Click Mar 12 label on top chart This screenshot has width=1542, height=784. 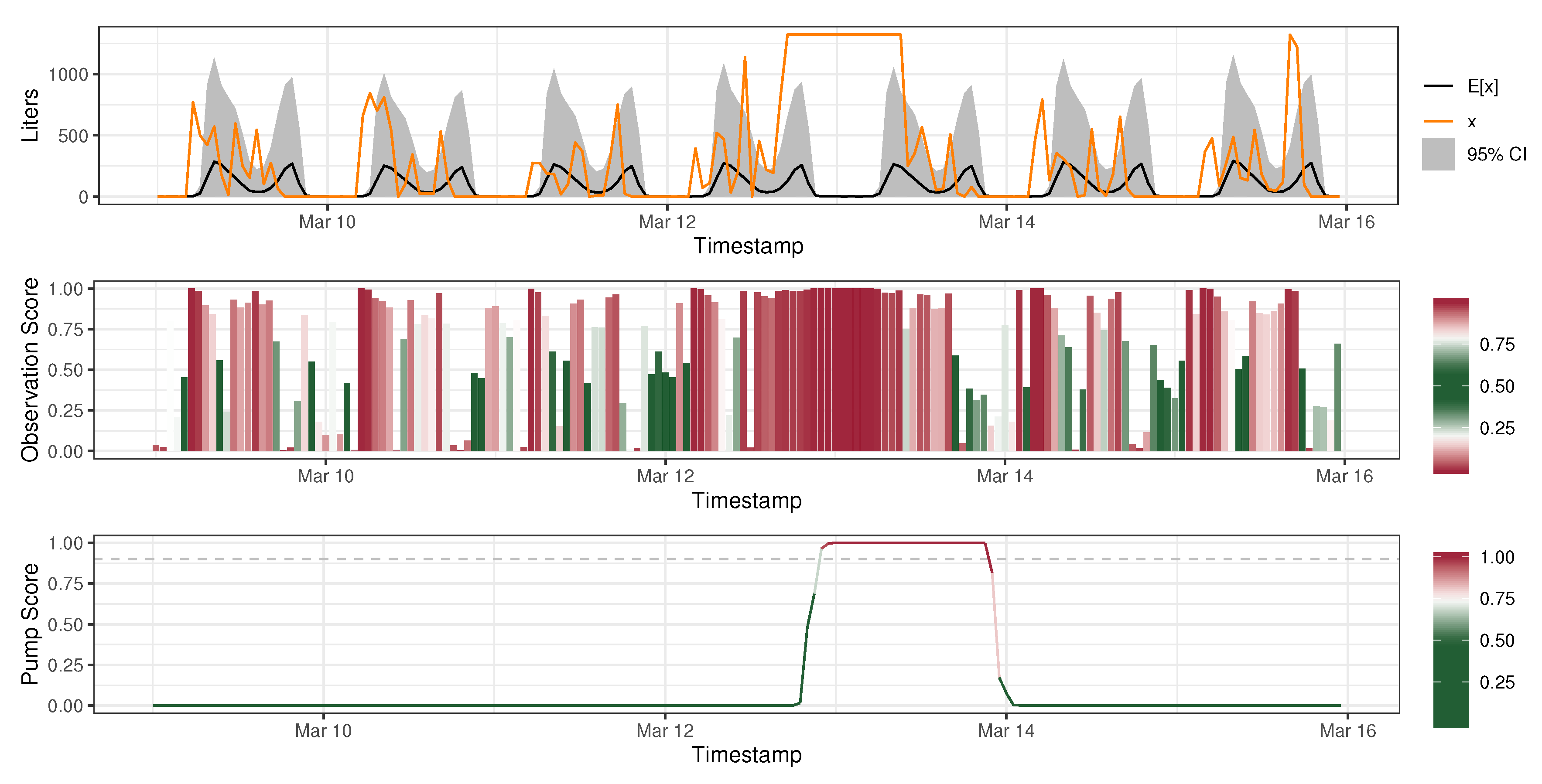[667, 222]
